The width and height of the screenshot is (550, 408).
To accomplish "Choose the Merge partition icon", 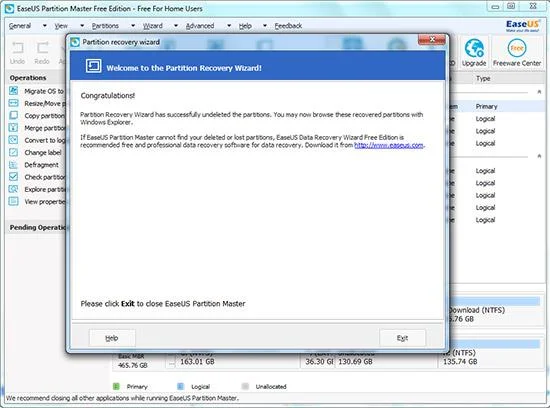I will click(x=13, y=128).
